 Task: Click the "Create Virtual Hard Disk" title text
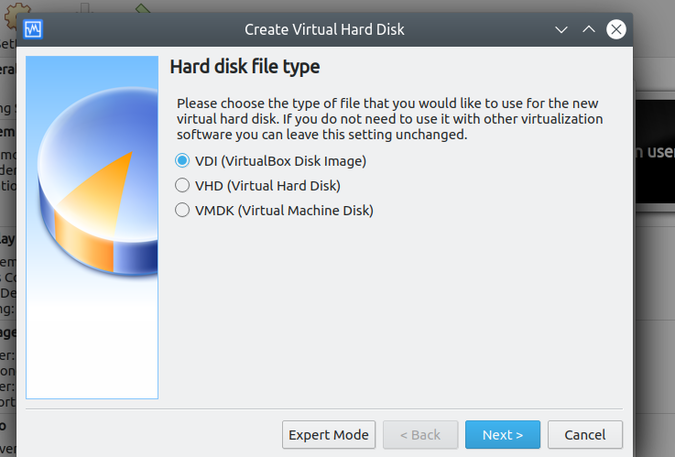(324, 29)
